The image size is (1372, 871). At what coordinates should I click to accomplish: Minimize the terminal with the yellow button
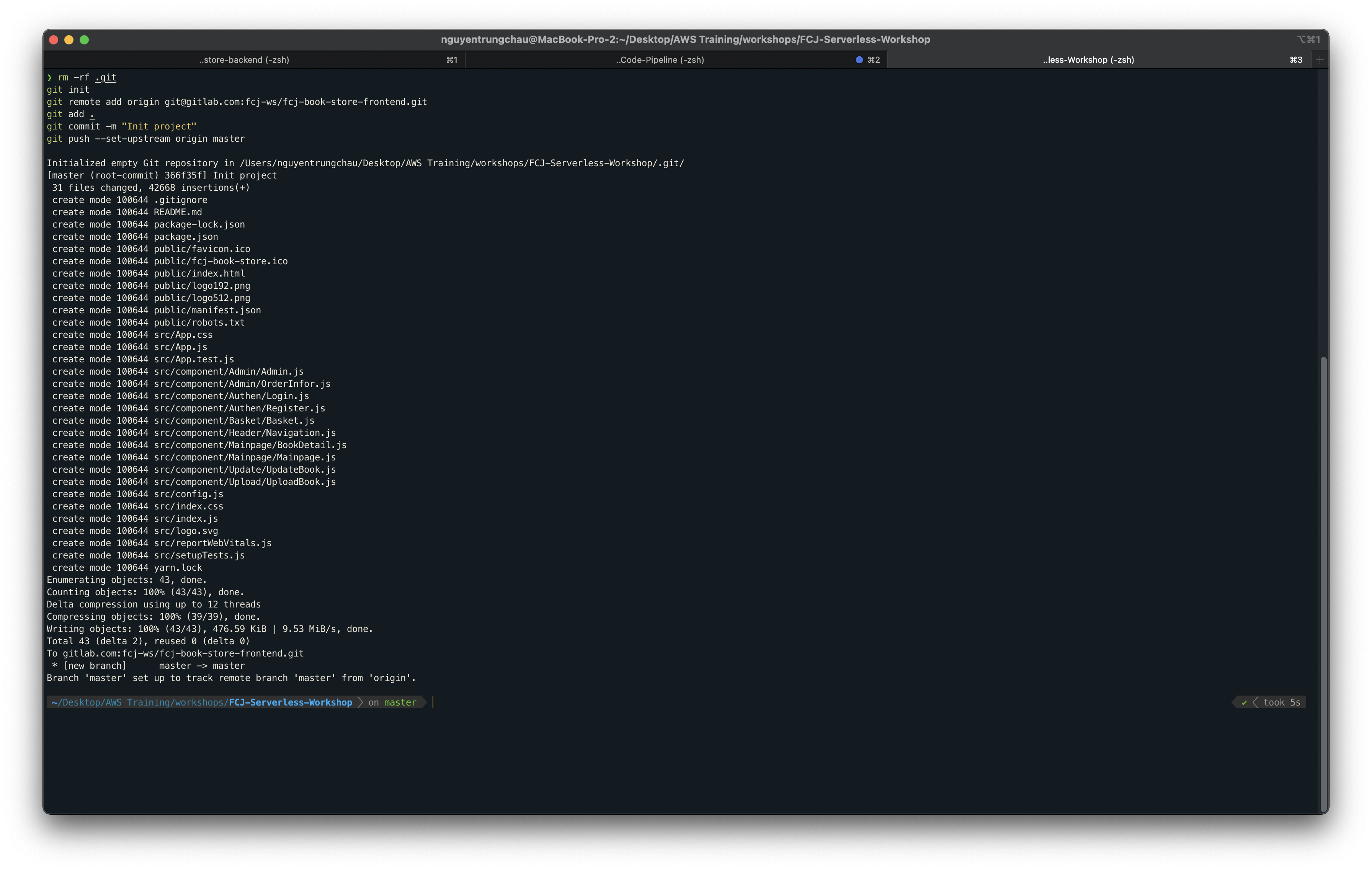[69, 40]
